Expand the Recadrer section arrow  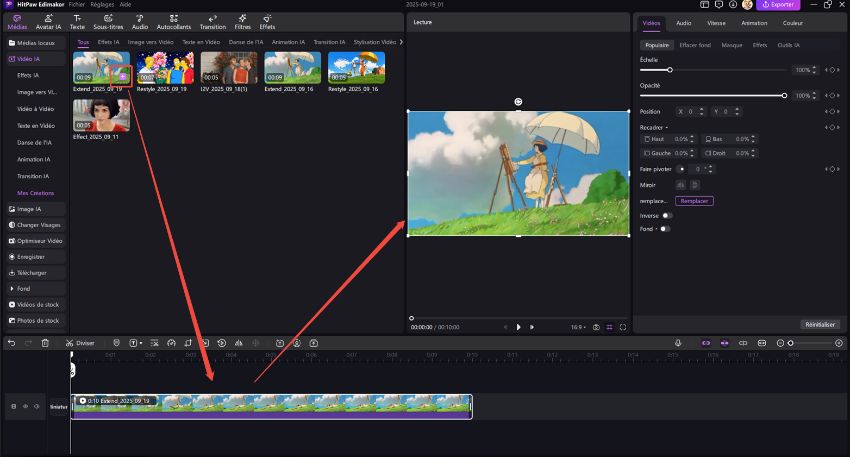667,127
